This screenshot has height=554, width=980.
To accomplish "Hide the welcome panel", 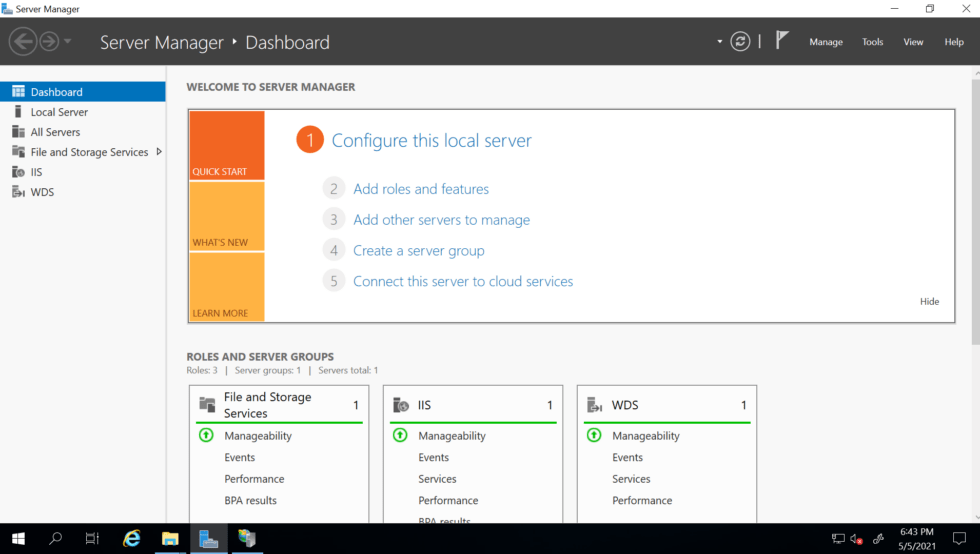I will point(929,301).
